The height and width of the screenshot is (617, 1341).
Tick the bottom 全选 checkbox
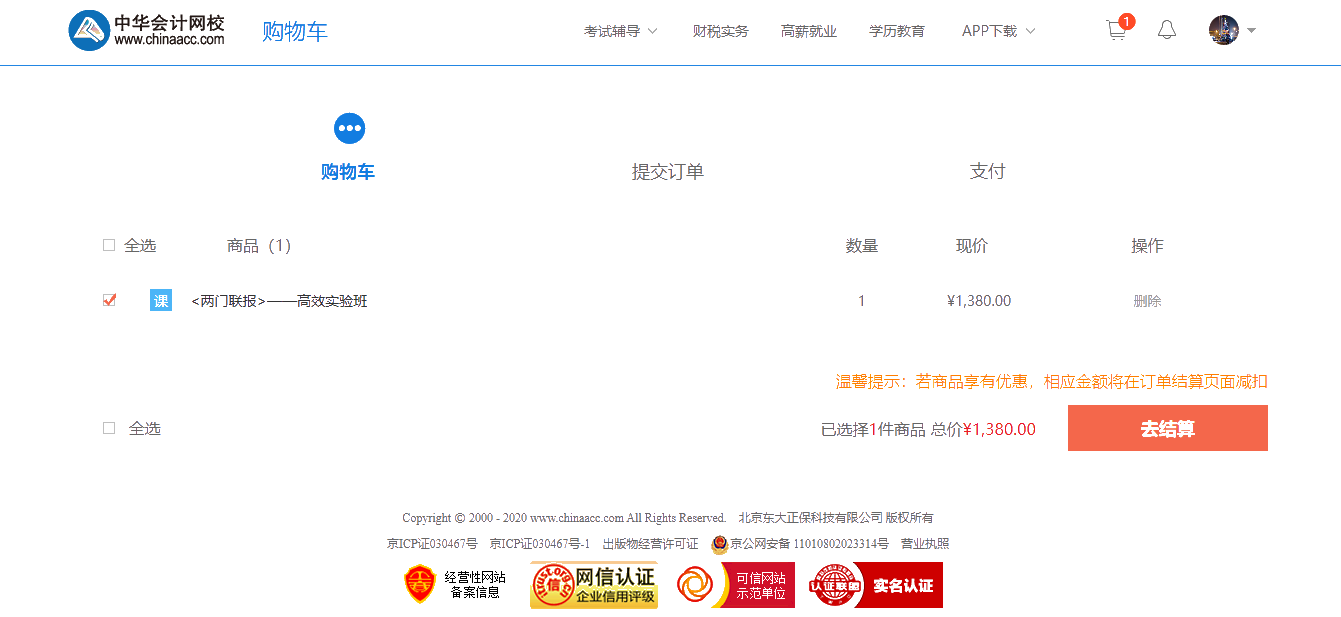(109, 428)
